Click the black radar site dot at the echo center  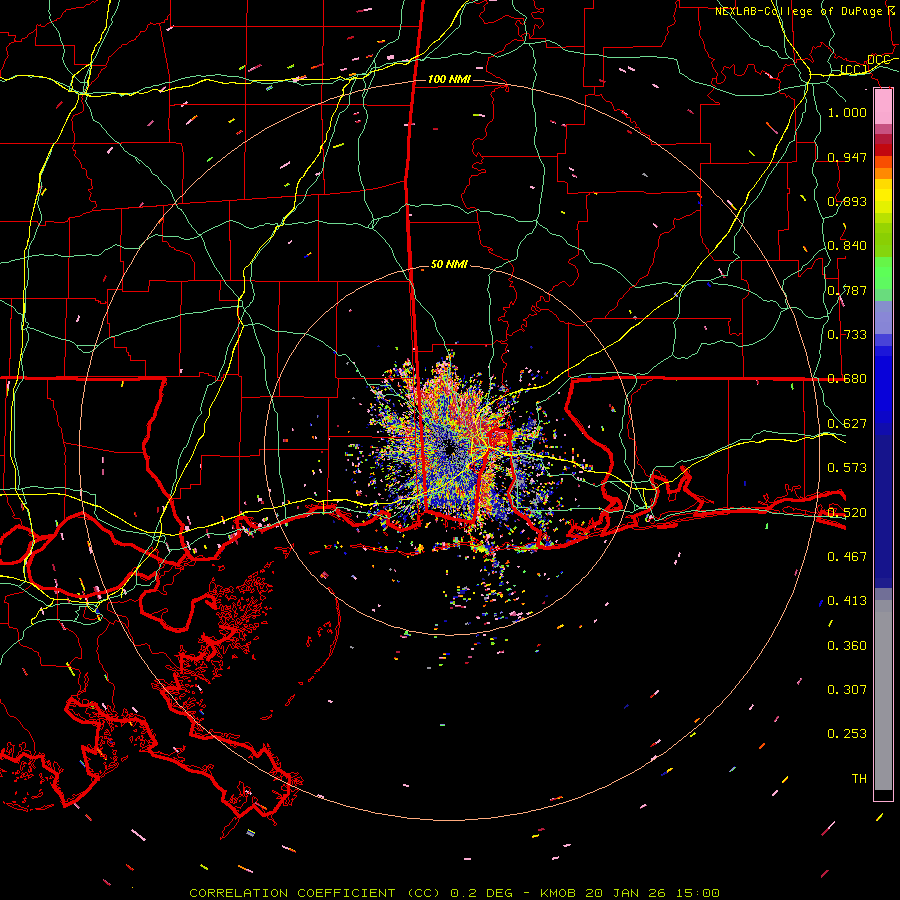pos(450,450)
